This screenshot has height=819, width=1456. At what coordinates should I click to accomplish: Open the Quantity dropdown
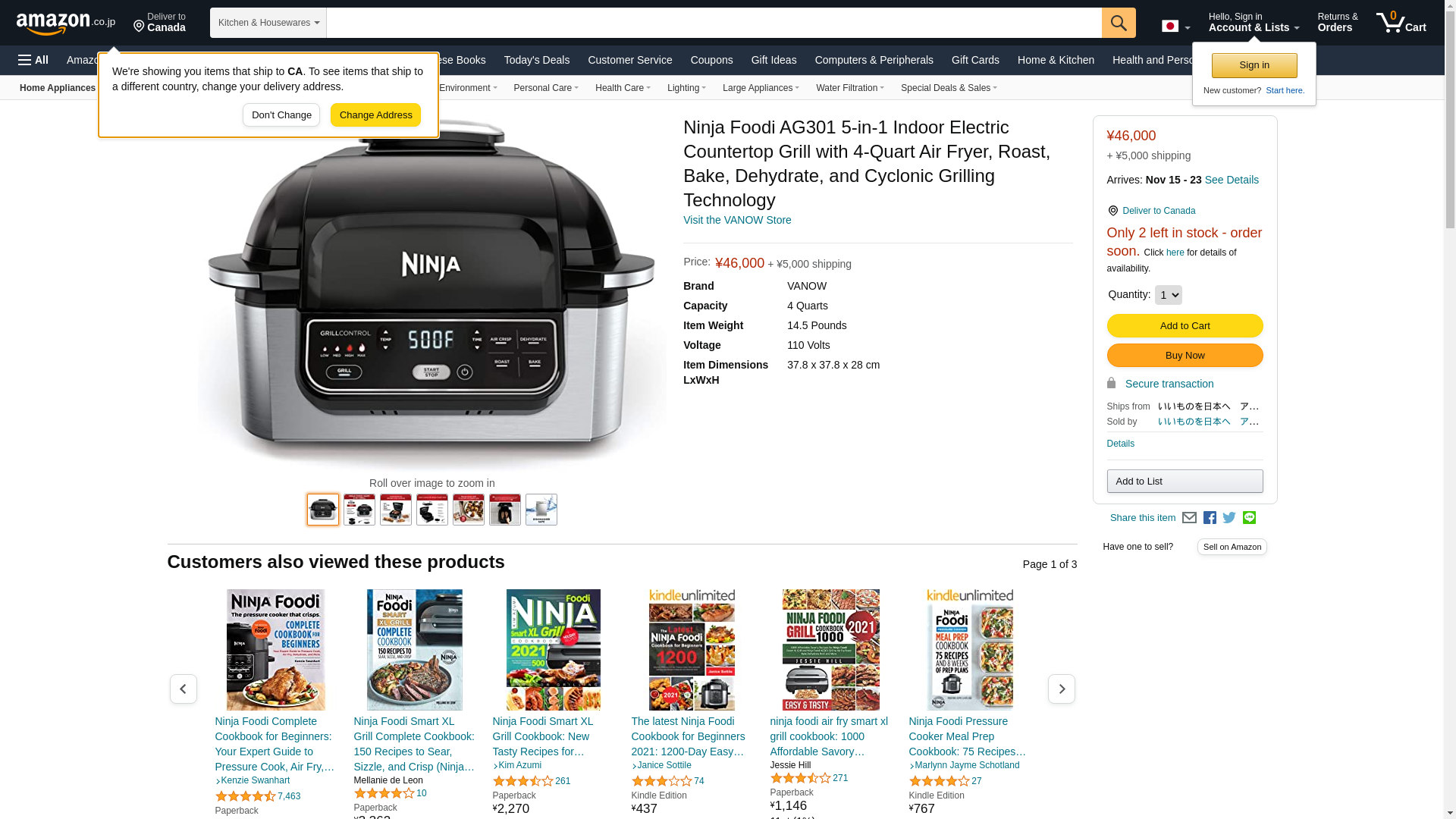tap(1168, 295)
